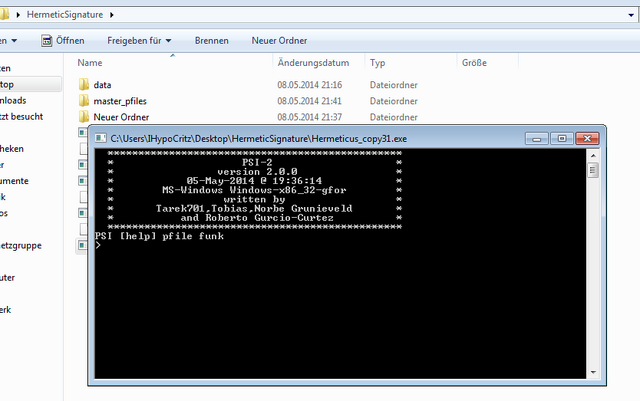This screenshot has height=401, width=640.
Task: Click the console window title bar icon
Action: coord(100,138)
